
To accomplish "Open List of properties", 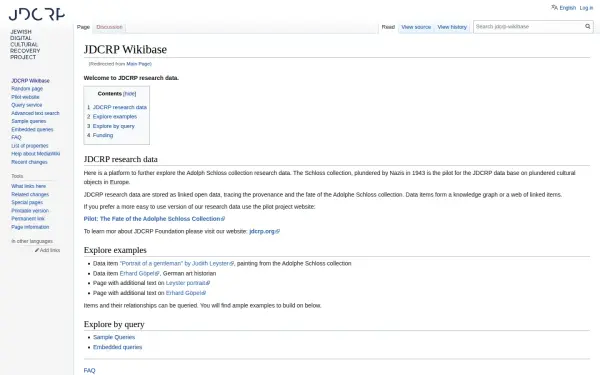I will point(29,146).
